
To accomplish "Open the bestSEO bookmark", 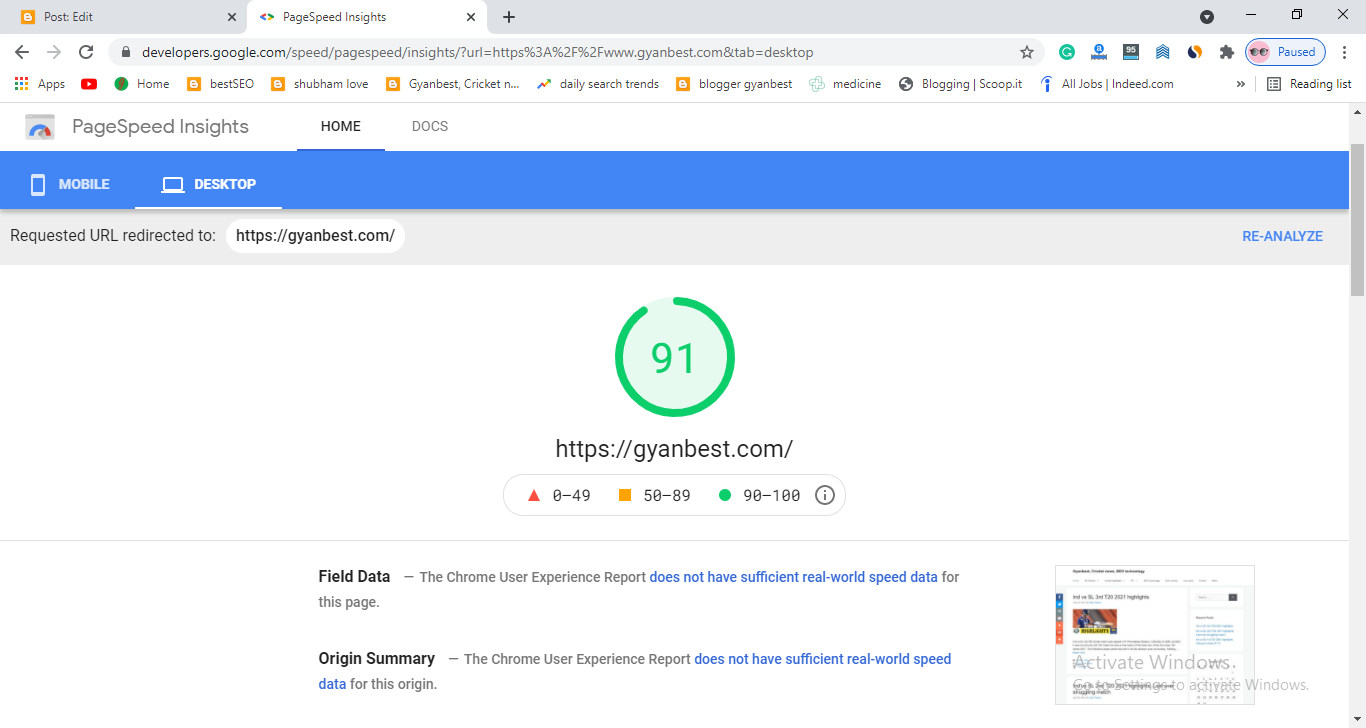I will [x=220, y=84].
